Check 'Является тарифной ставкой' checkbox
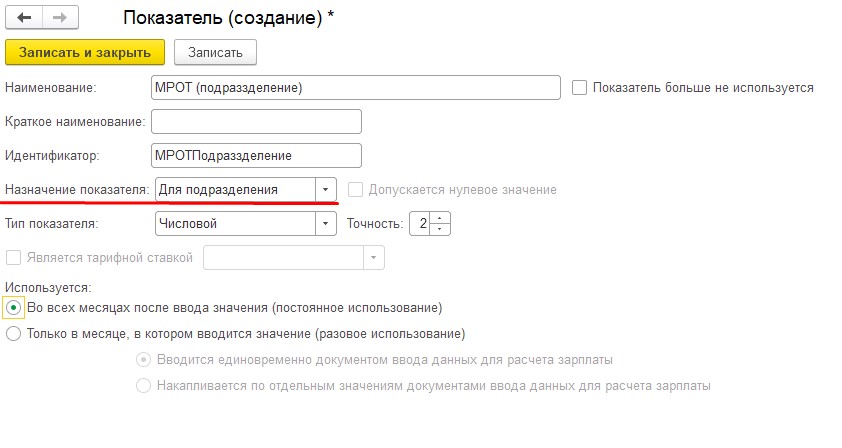The width and height of the screenshot is (842, 448). coord(13,258)
